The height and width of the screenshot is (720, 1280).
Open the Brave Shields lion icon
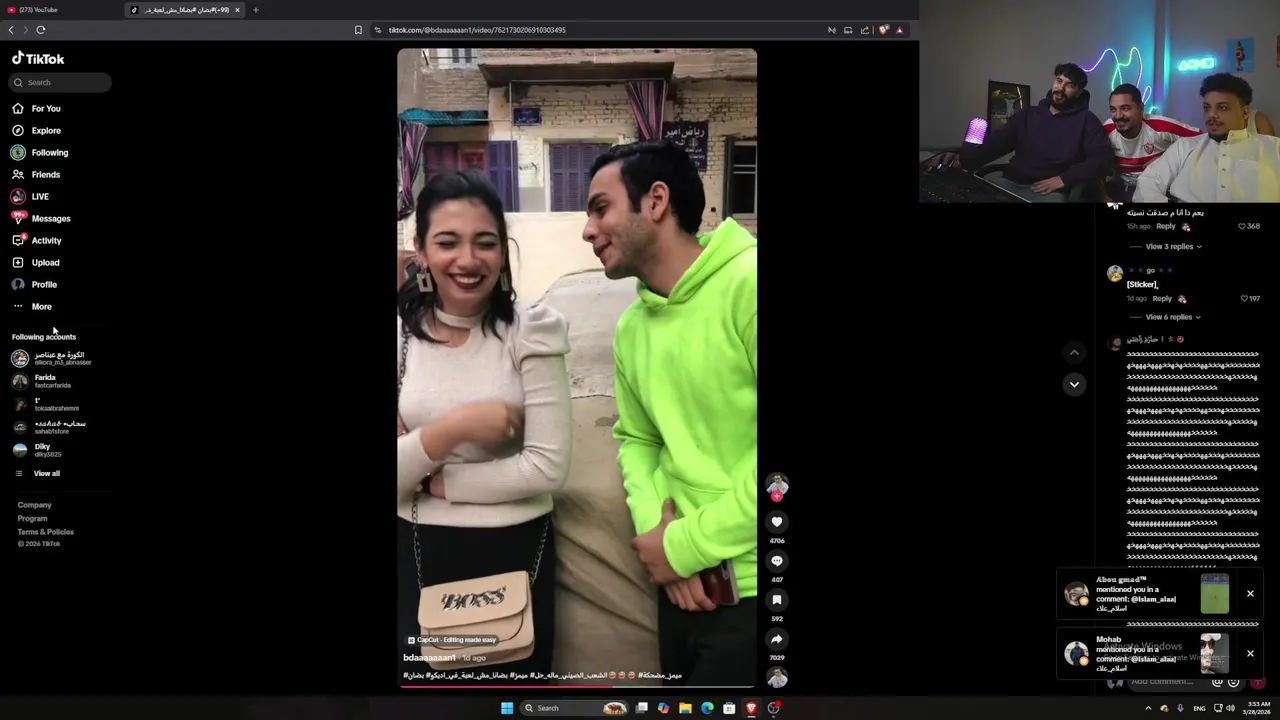pos(883,30)
